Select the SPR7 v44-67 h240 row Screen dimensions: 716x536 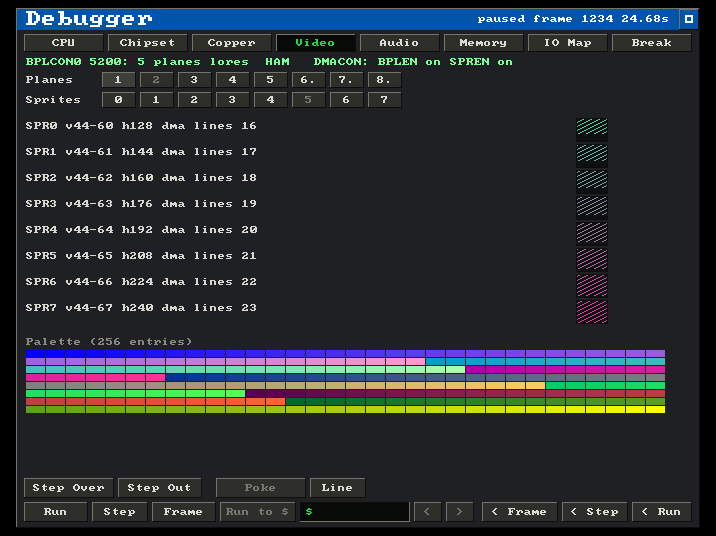click(141, 308)
